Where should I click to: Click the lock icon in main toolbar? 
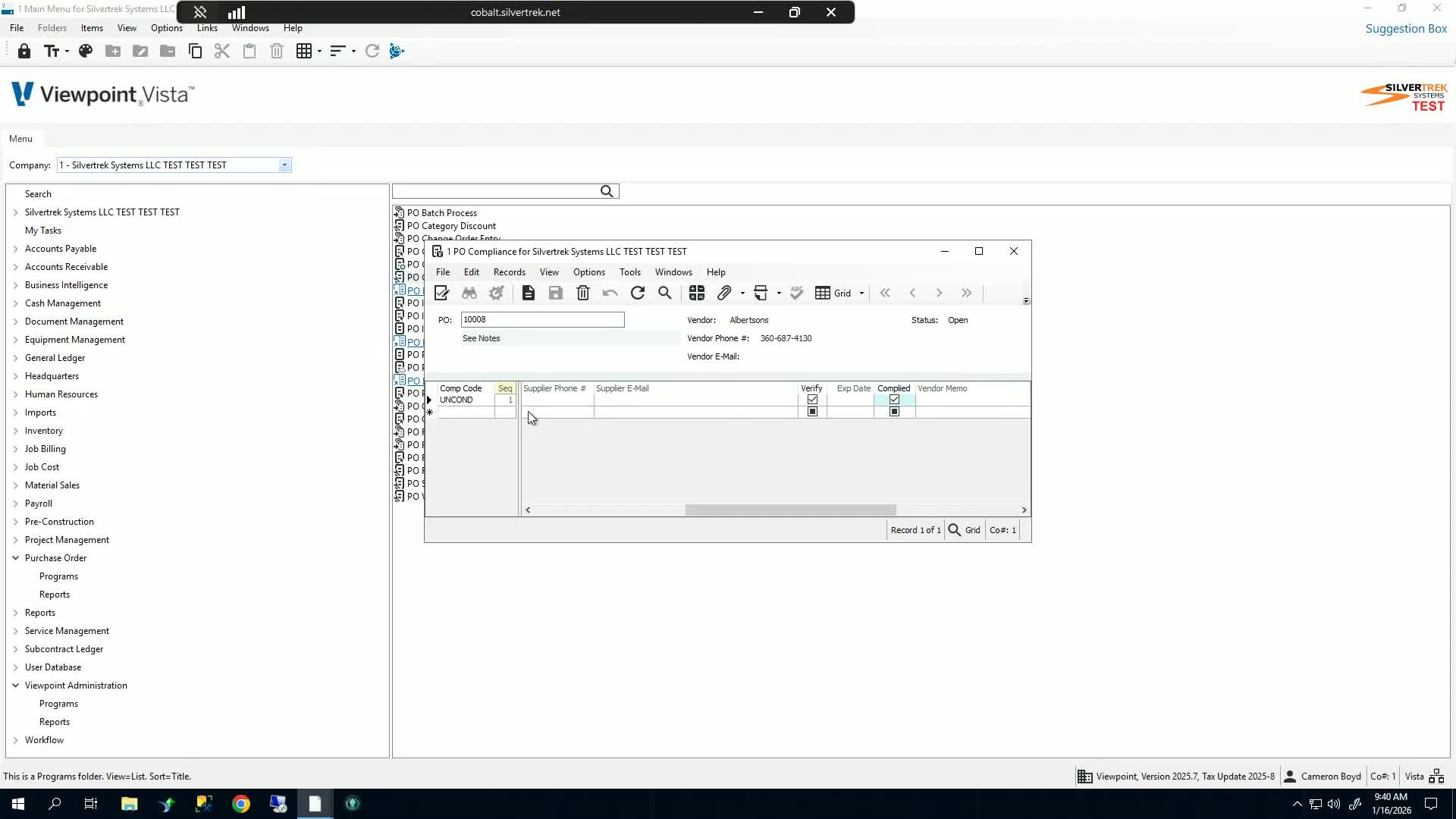(24, 51)
